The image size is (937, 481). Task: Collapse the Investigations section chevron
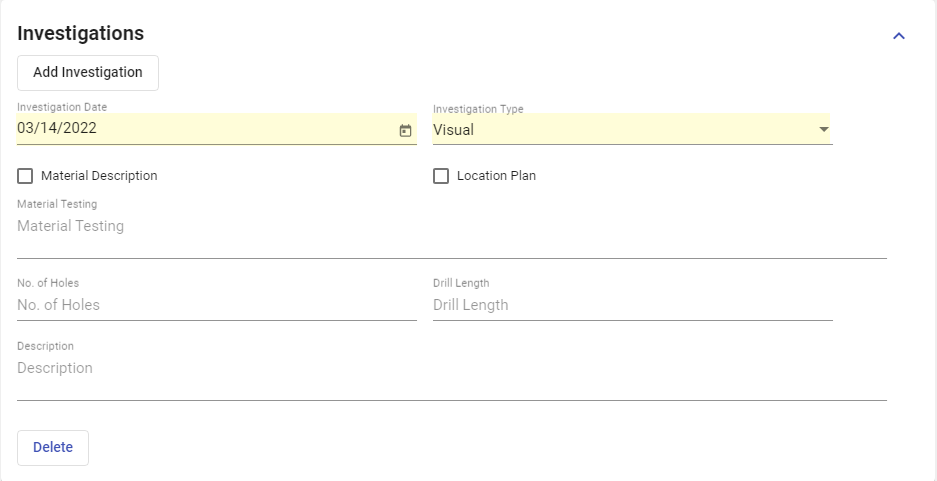898,36
